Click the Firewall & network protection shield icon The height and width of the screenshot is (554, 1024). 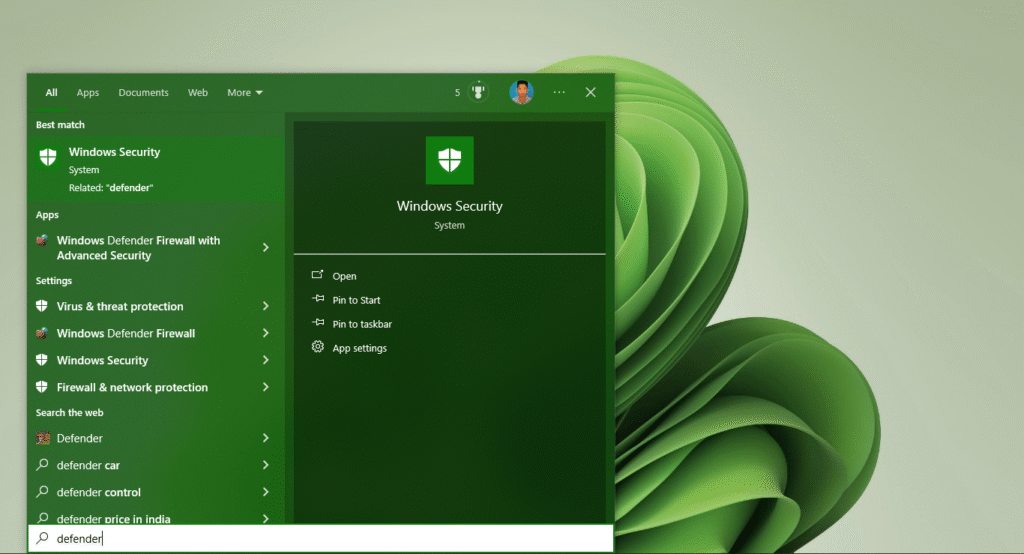pyautogui.click(x=42, y=387)
